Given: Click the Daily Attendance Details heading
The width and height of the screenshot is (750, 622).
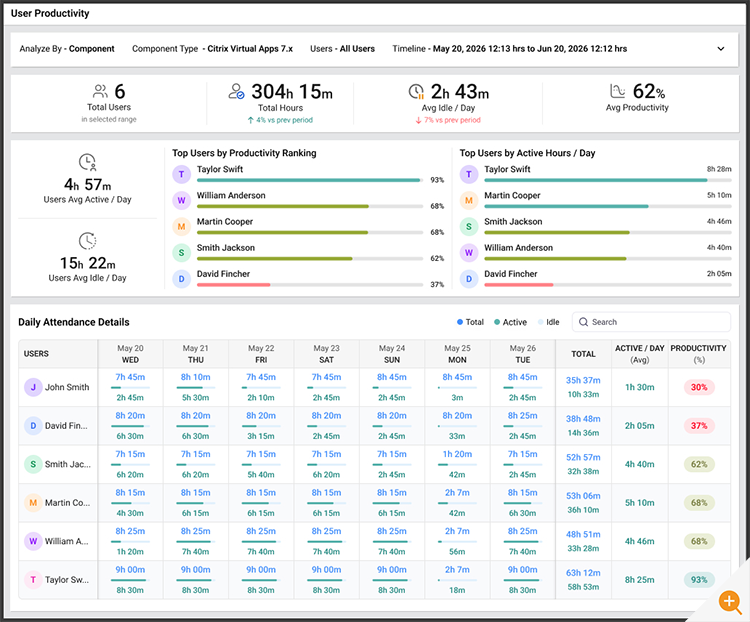Looking at the screenshot, I should tap(74, 322).
